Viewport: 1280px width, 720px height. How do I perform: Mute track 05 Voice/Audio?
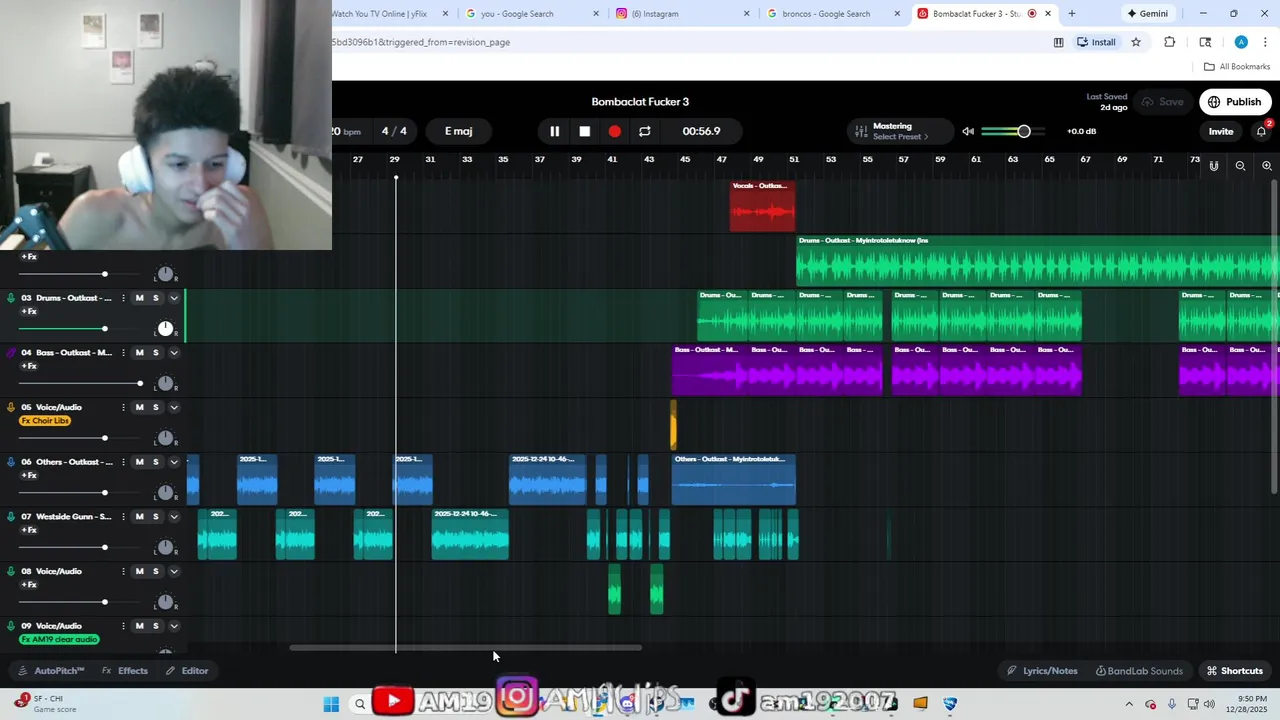click(139, 407)
